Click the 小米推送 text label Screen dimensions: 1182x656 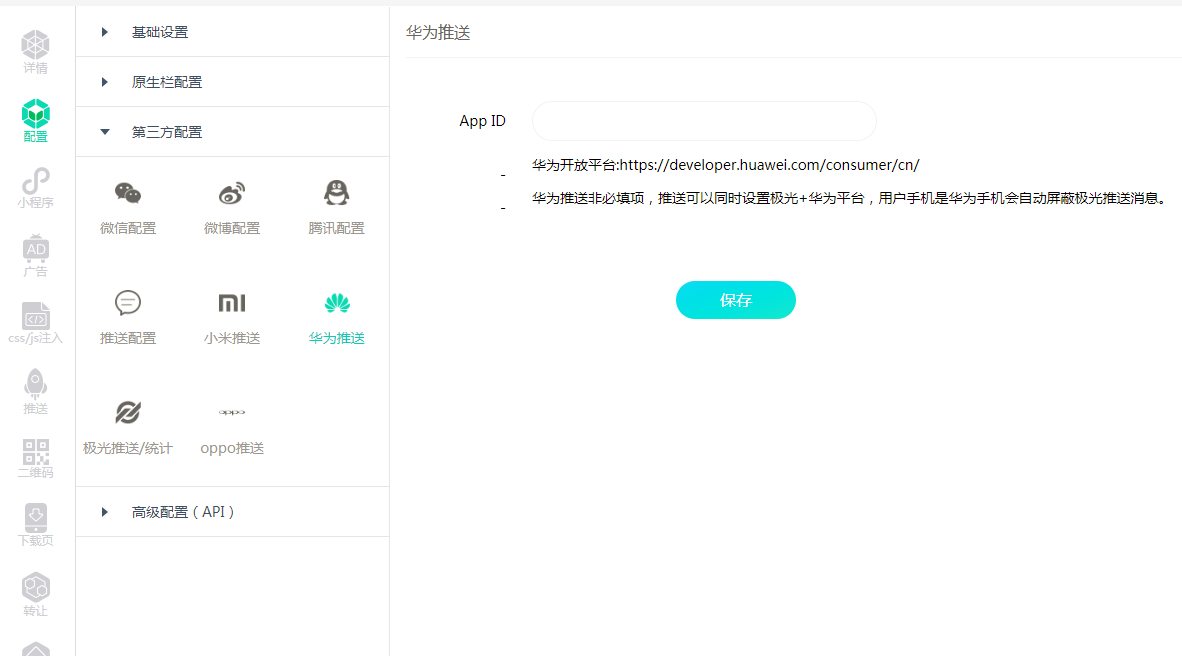tap(232, 338)
